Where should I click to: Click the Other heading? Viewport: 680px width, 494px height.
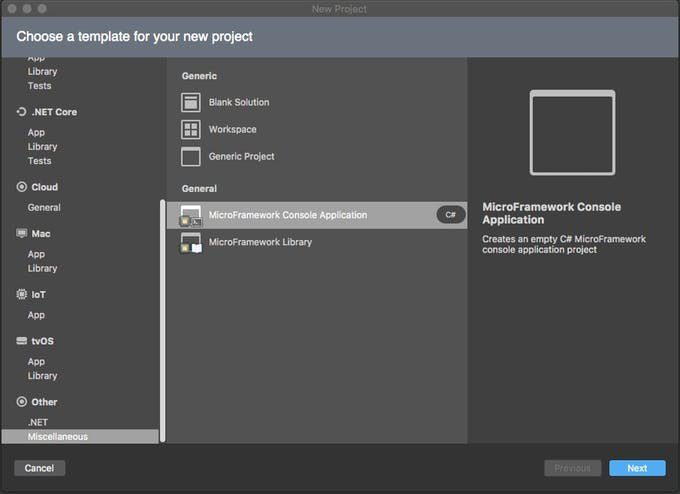tap(44, 402)
